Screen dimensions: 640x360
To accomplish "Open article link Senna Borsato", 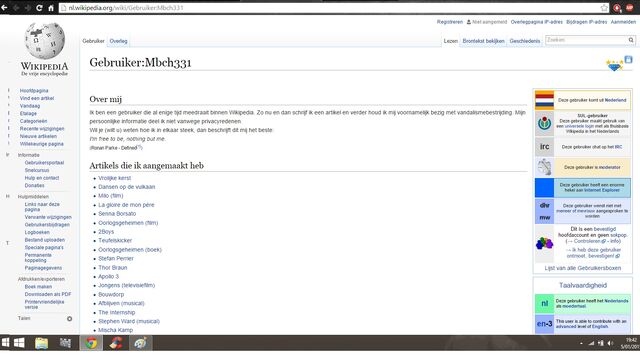I will pyautogui.click(x=117, y=213).
